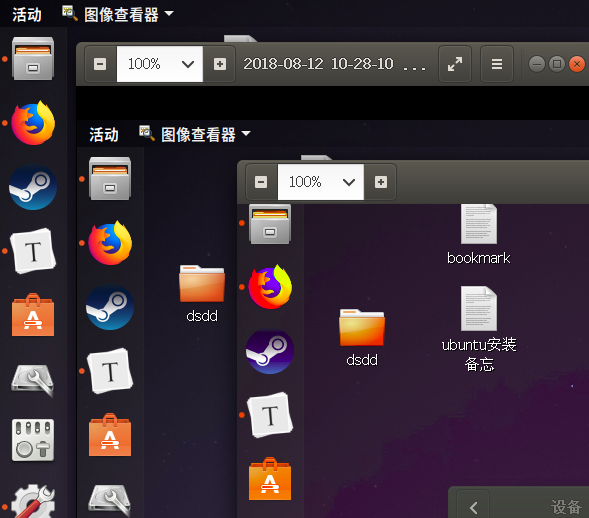Open Firefox from the leftmost dock

point(33,122)
